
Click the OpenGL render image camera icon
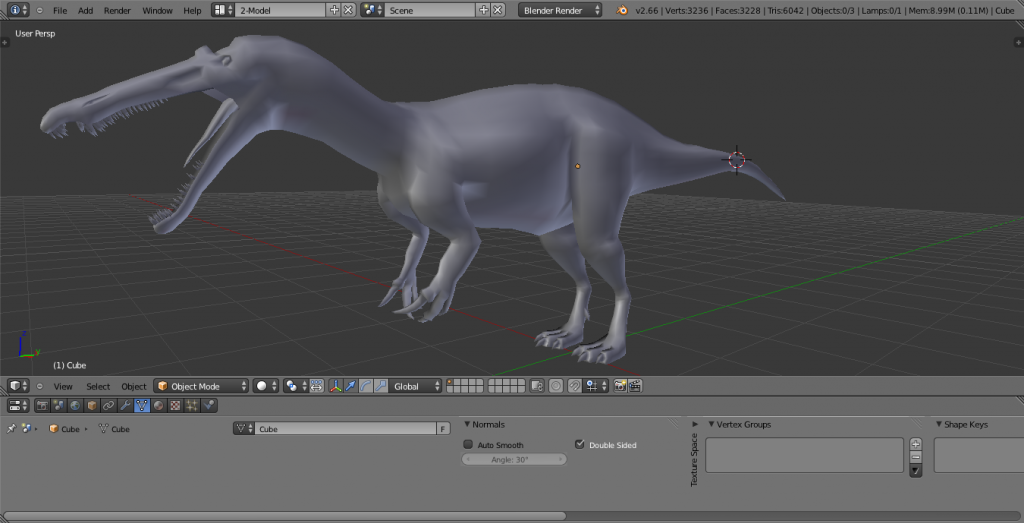pyautogui.click(x=620, y=386)
